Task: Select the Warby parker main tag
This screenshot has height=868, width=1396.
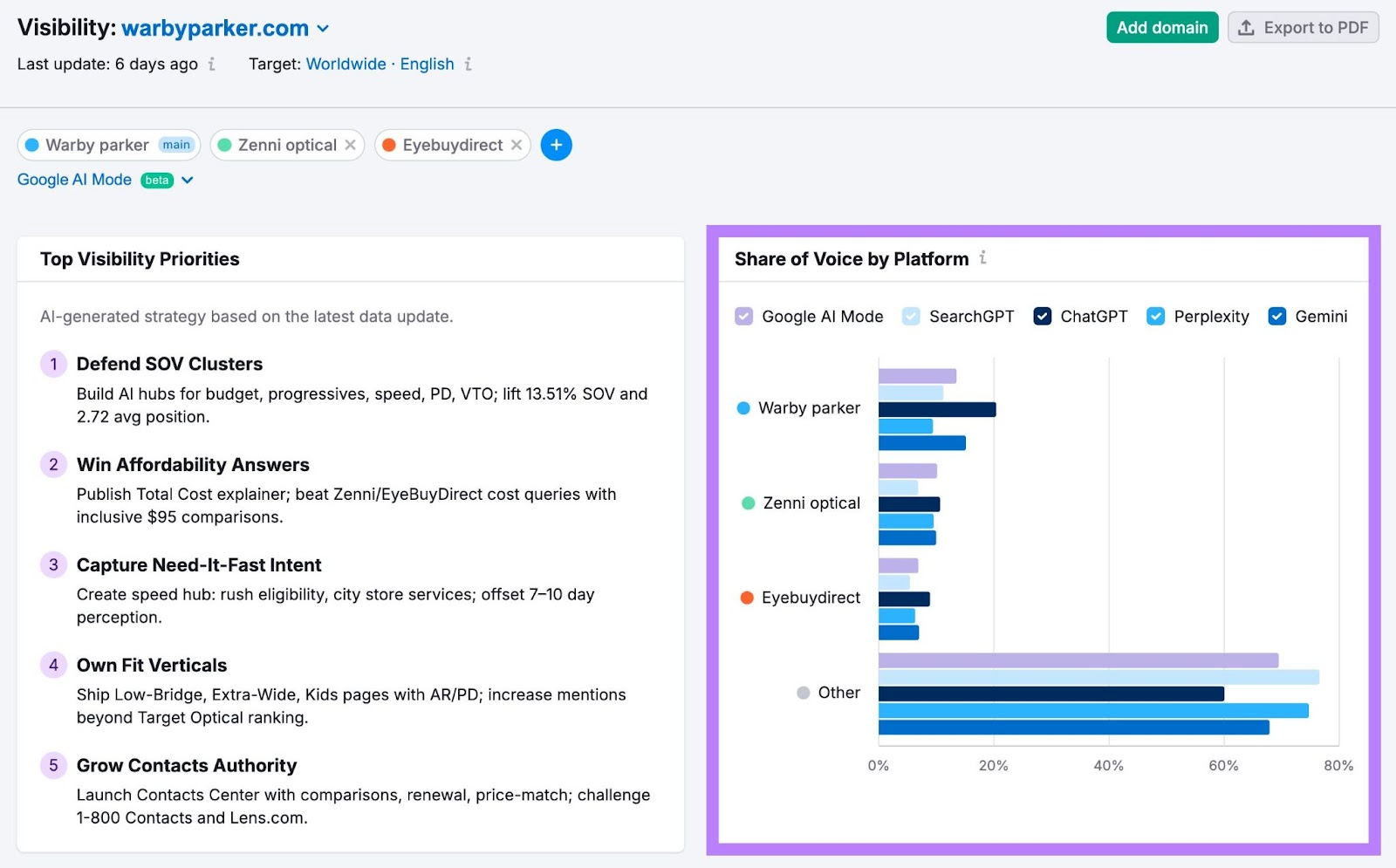Action: point(108,145)
